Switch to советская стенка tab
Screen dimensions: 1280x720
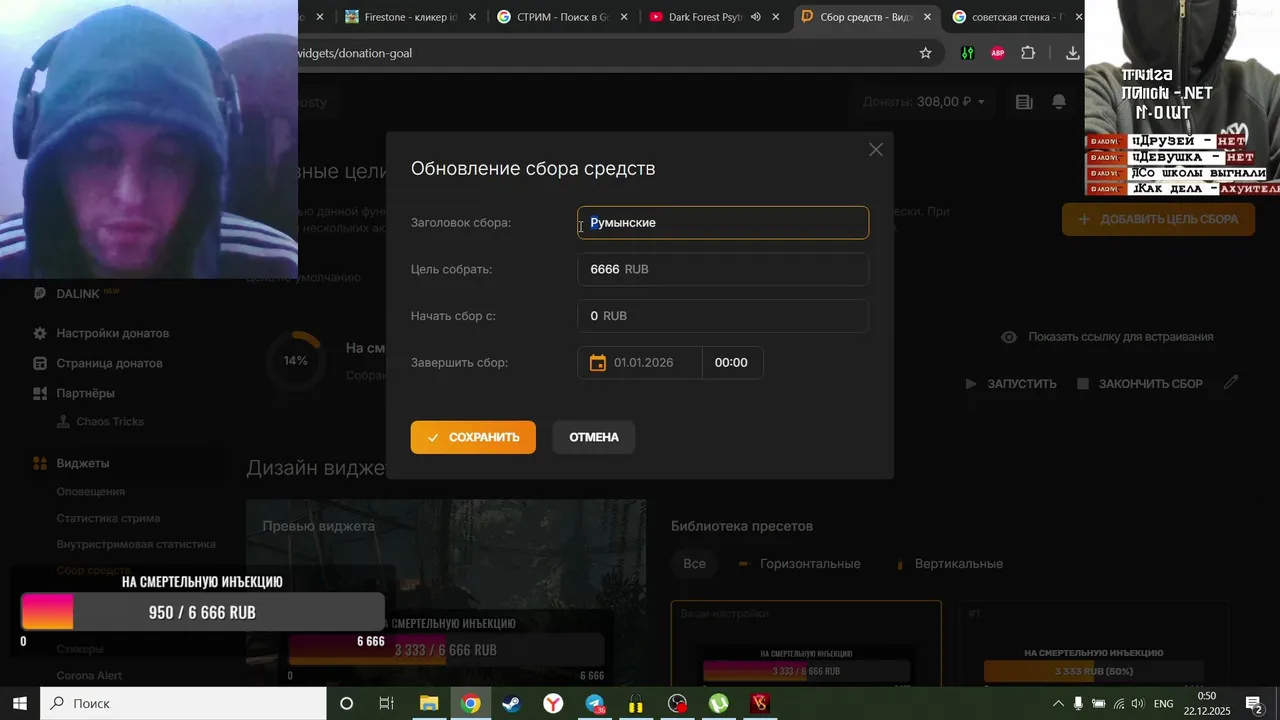pyautogui.click(x=1016, y=17)
